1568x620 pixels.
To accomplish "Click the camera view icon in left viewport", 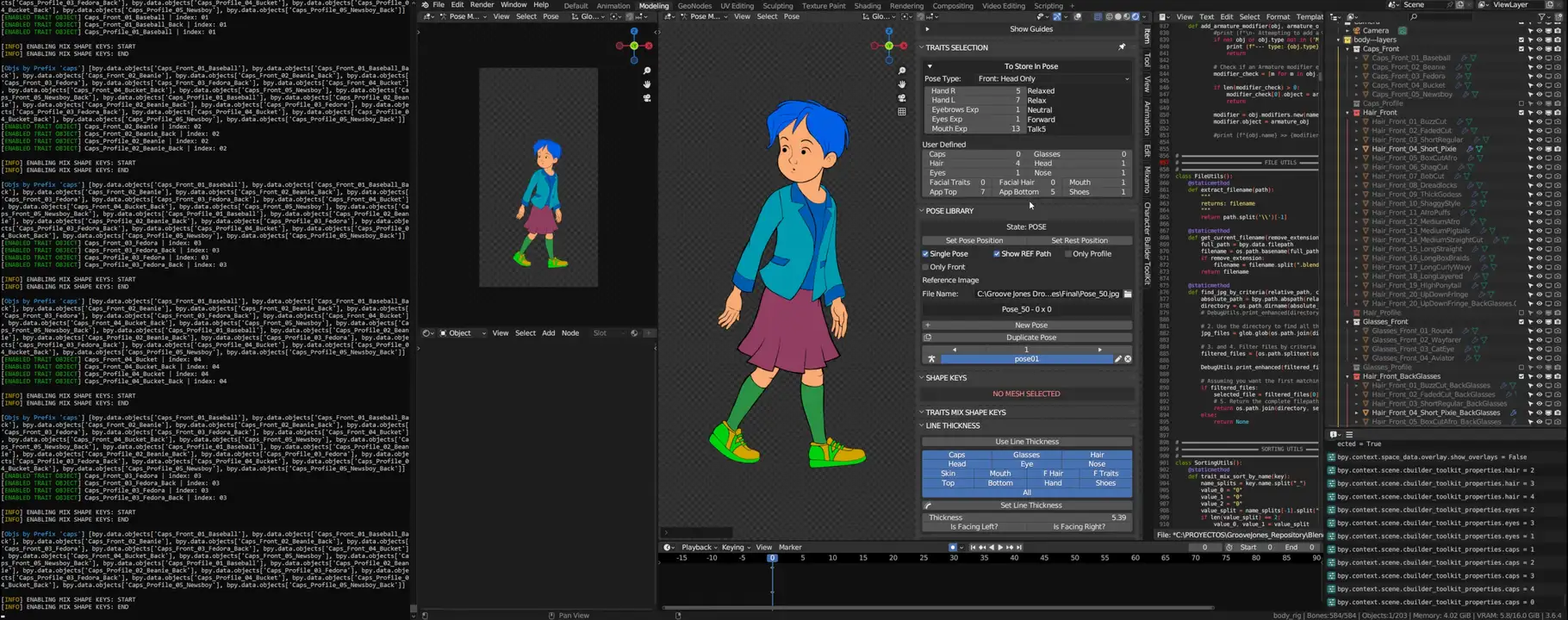I will click(647, 98).
